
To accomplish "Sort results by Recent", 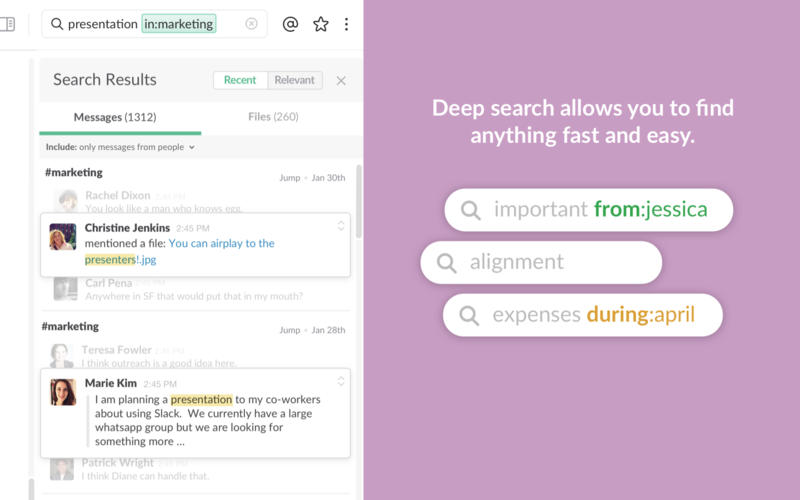I will (240, 80).
